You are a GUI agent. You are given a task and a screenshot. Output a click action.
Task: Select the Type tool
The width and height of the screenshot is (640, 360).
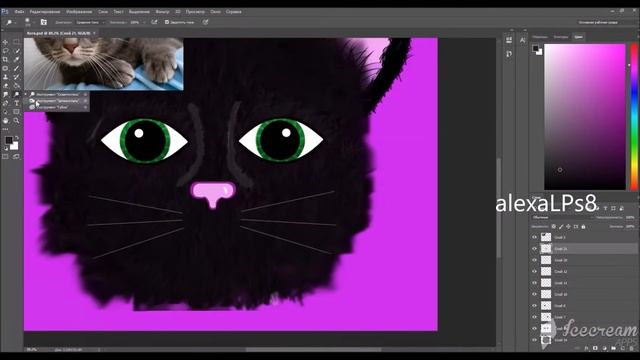(x=16, y=103)
